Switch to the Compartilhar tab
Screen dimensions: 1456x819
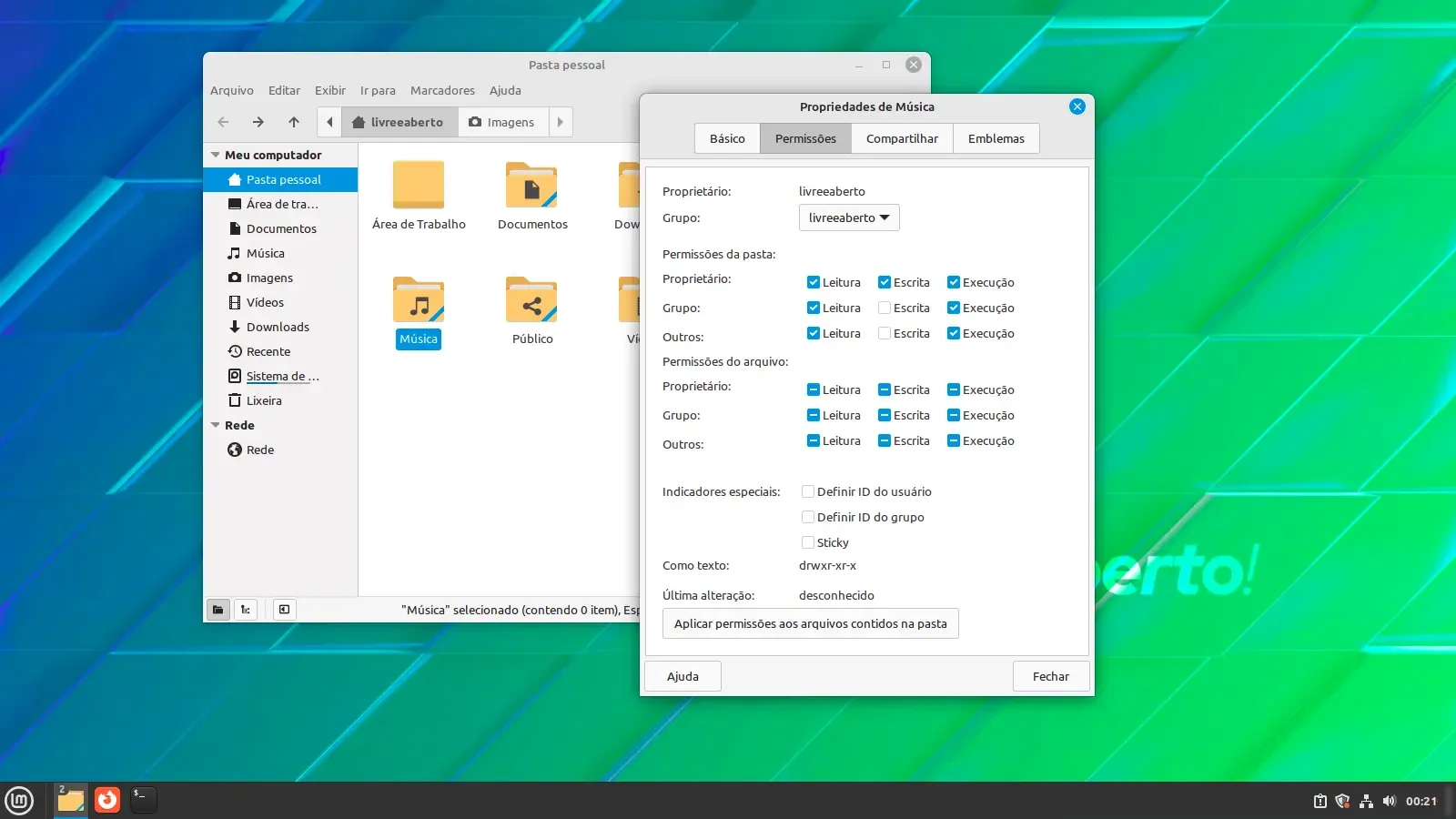click(902, 138)
